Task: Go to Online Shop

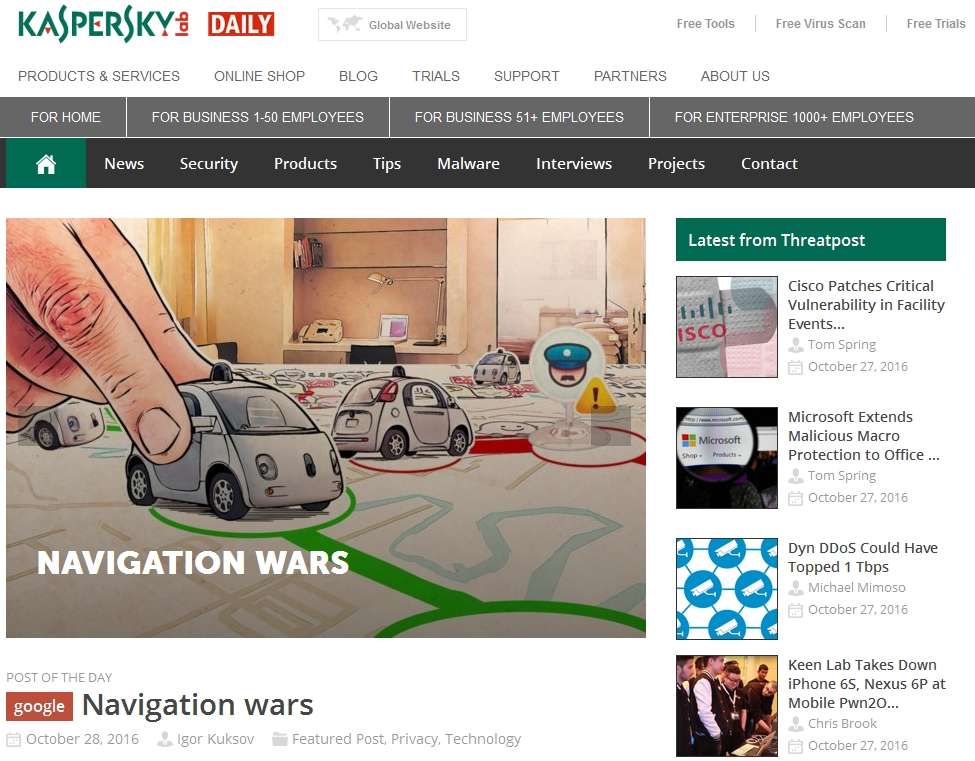Action: 259,76
